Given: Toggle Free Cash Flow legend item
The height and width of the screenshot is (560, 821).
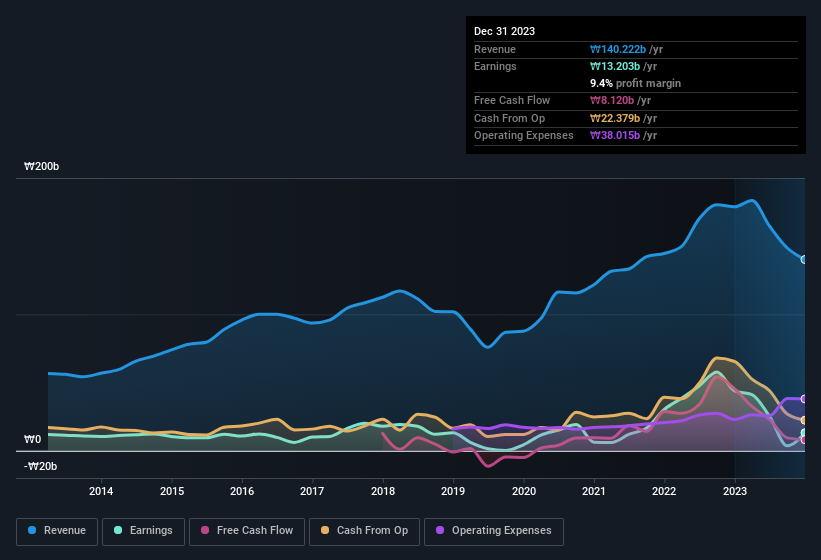Looking at the screenshot, I should click(247, 531).
